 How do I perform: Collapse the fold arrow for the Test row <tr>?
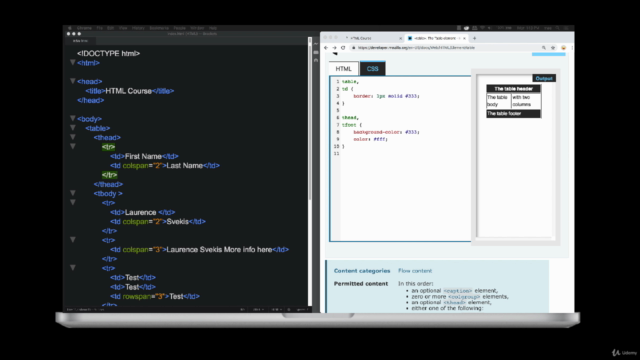point(73,268)
